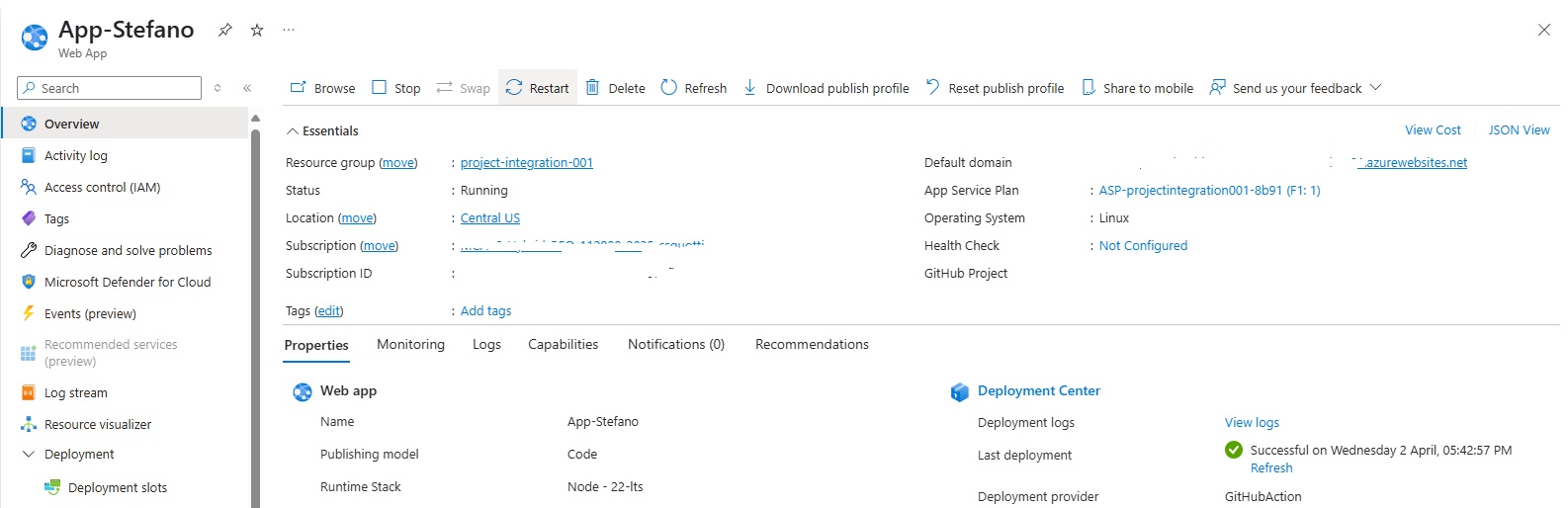Click the Swap toolbar button
The height and width of the screenshot is (508, 1568).
point(463,88)
